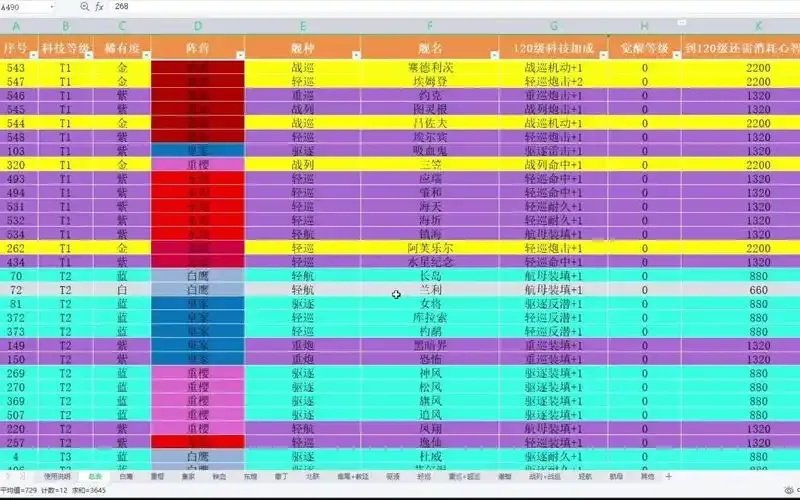Switch to the 白鹰 sheet tab
Viewport: 800px width, 500px height.
point(126,476)
